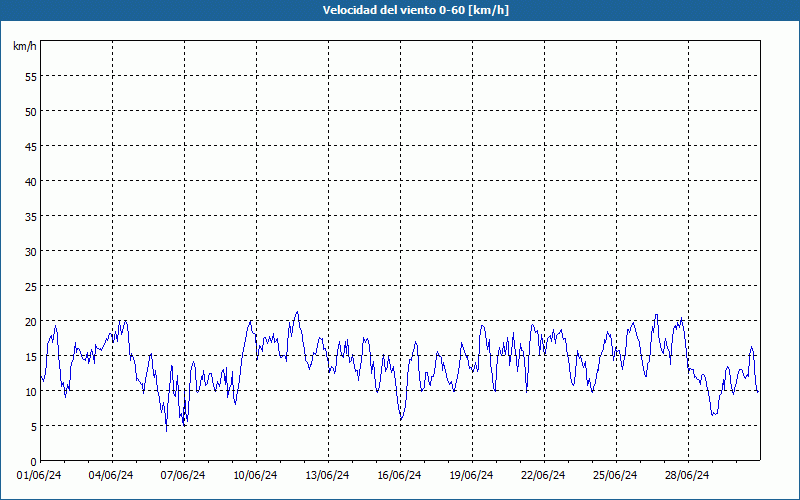800x500 pixels.
Task: Click the 55 value on the y-axis
Action: click(31, 77)
